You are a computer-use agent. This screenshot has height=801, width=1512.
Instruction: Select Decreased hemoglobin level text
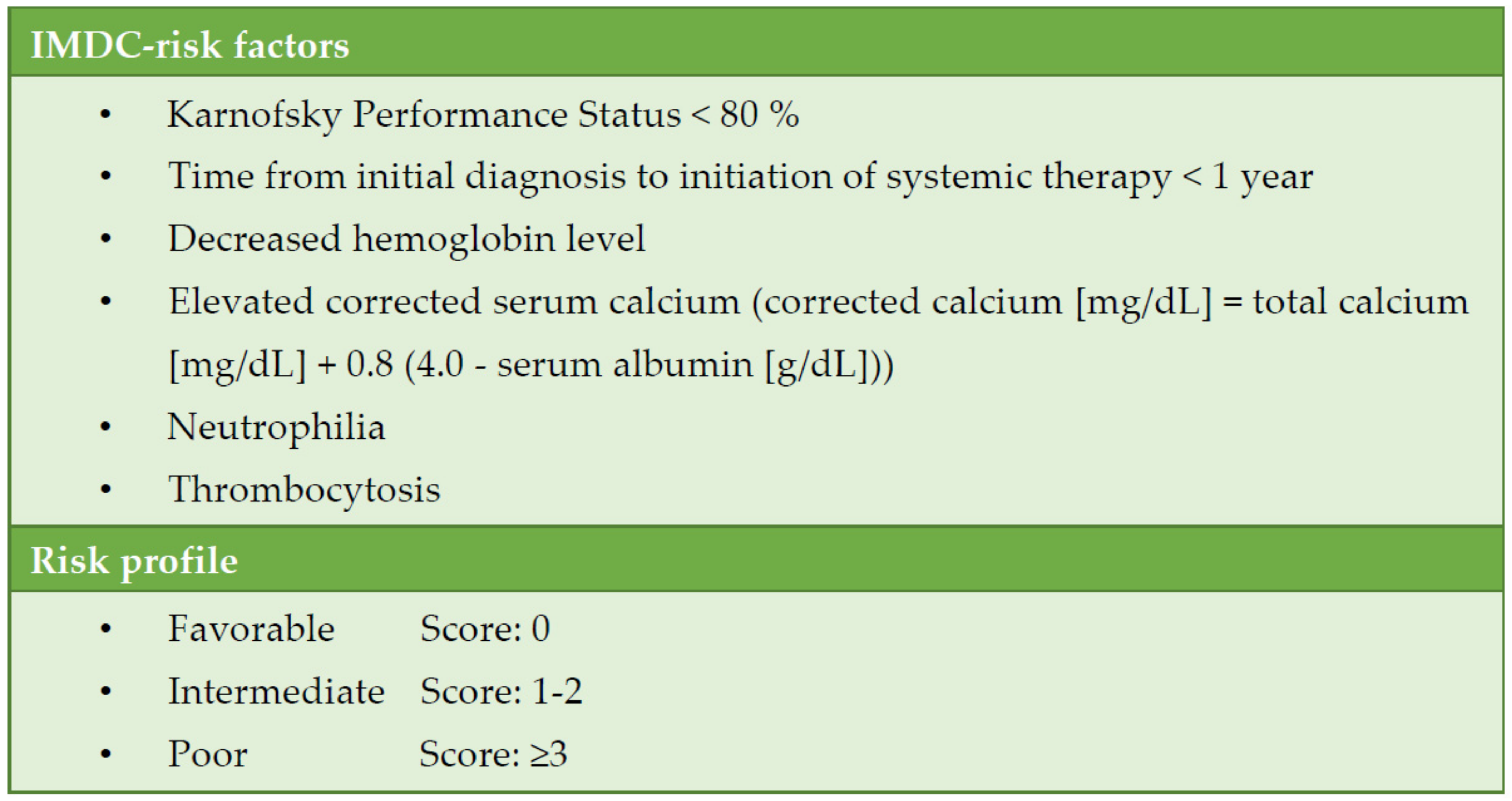pyautogui.click(x=406, y=239)
